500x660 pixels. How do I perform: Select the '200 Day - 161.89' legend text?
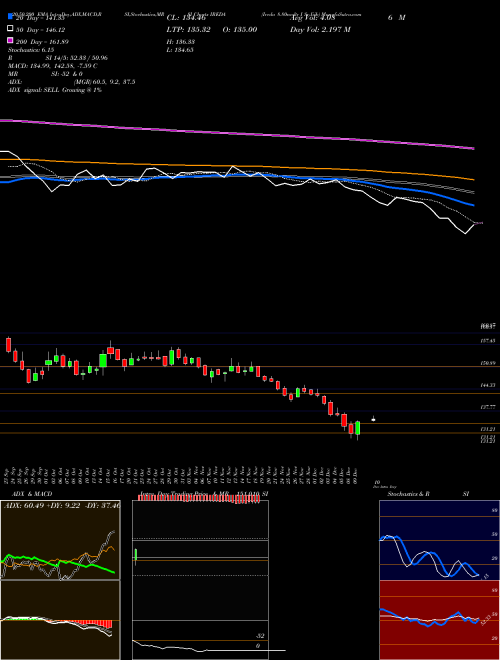click(43, 42)
